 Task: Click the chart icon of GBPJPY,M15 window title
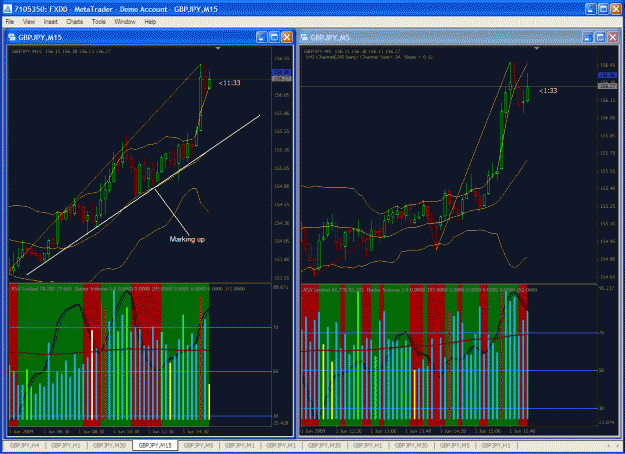[12, 37]
